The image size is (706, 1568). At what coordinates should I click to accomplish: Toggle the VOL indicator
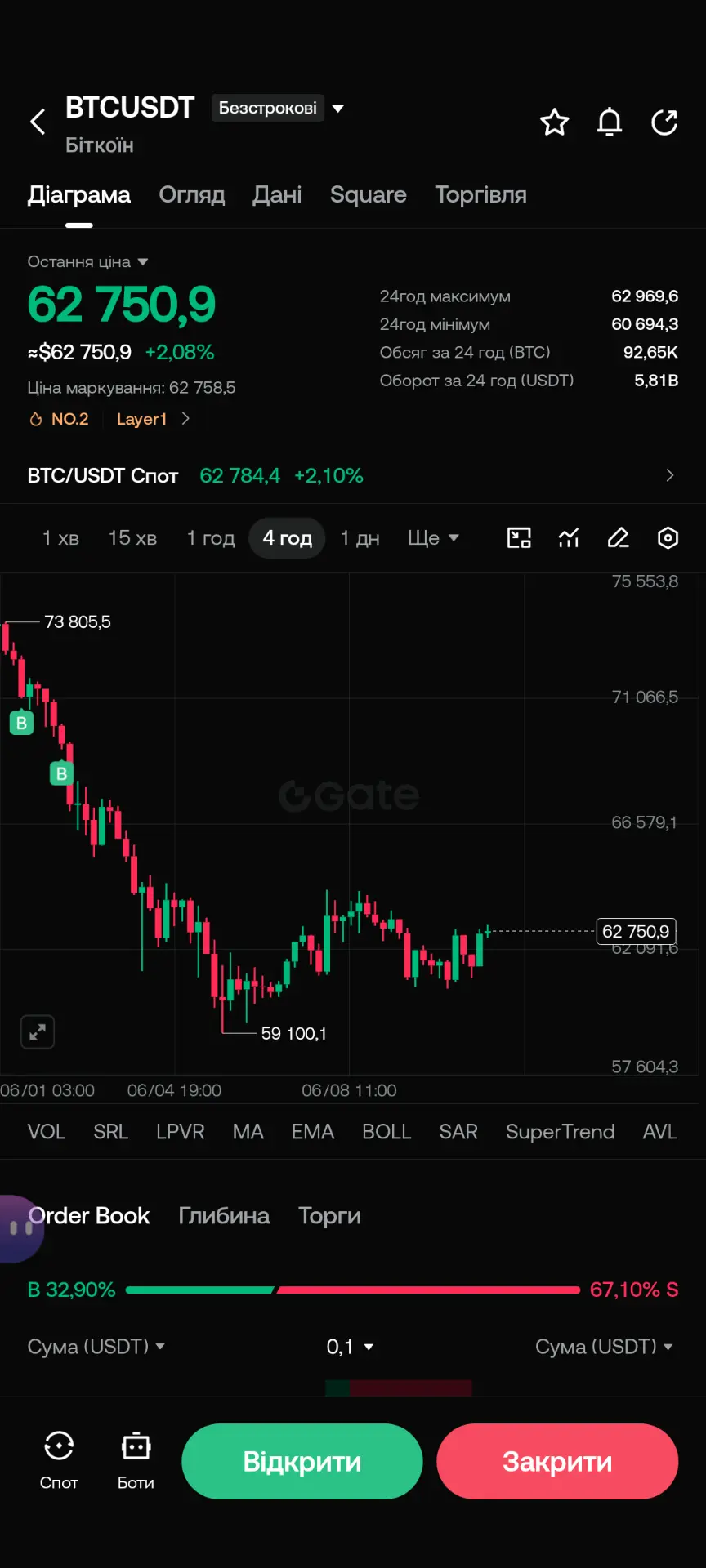click(47, 1132)
